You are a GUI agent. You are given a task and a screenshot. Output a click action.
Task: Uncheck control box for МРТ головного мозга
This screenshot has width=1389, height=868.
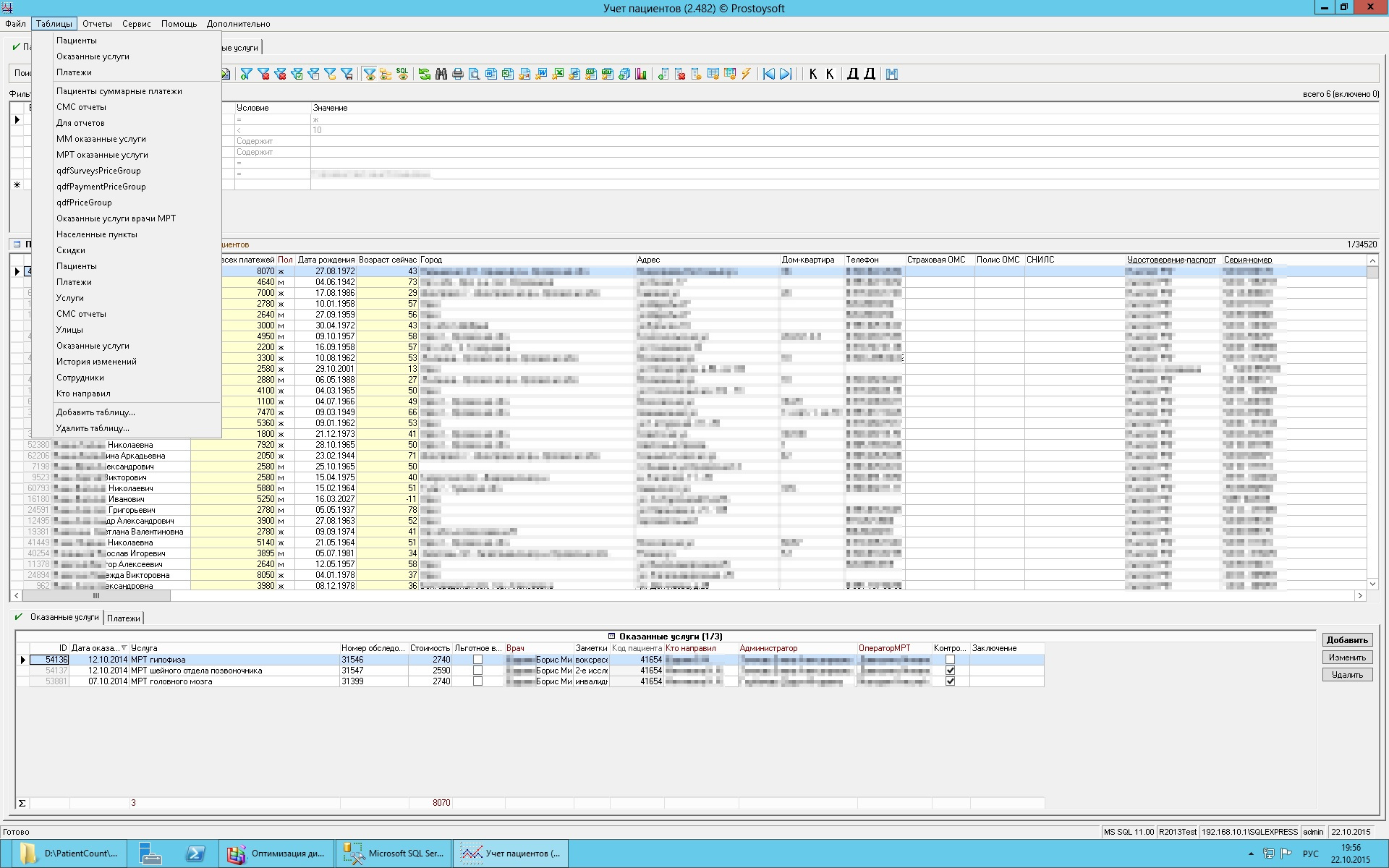(950, 681)
